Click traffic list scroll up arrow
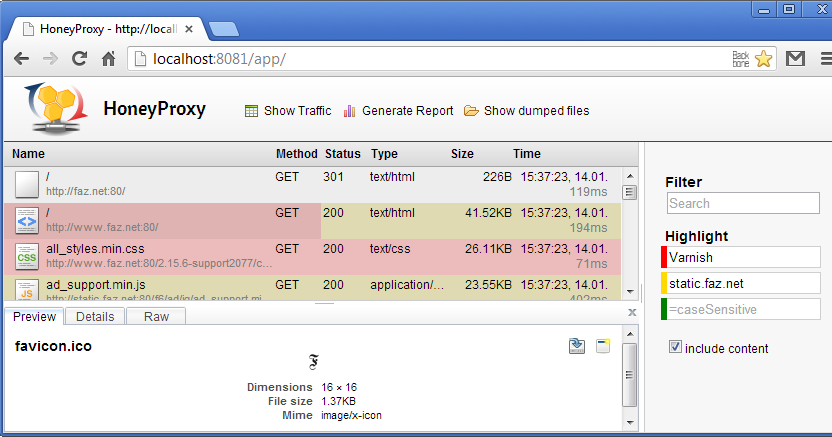This screenshot has width=832, height=437. click(x=630, y=176)
